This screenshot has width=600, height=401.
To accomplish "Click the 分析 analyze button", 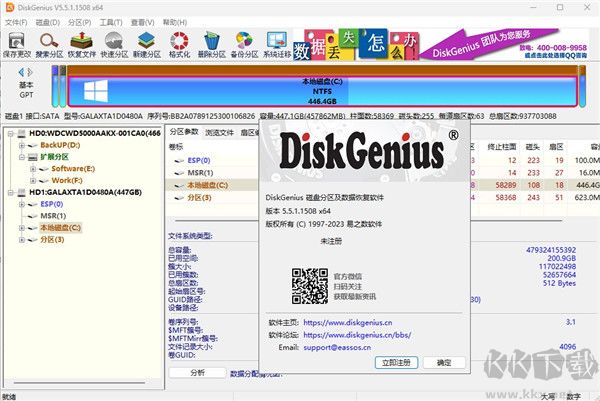I will point(197,372).
